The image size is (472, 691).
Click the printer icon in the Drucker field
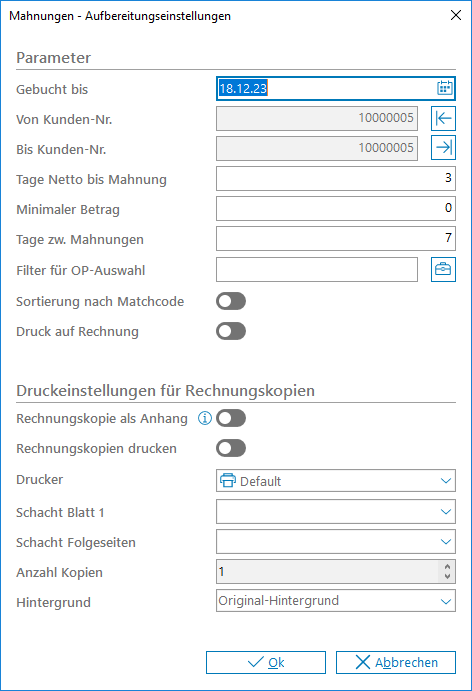(x=228, y=480)
